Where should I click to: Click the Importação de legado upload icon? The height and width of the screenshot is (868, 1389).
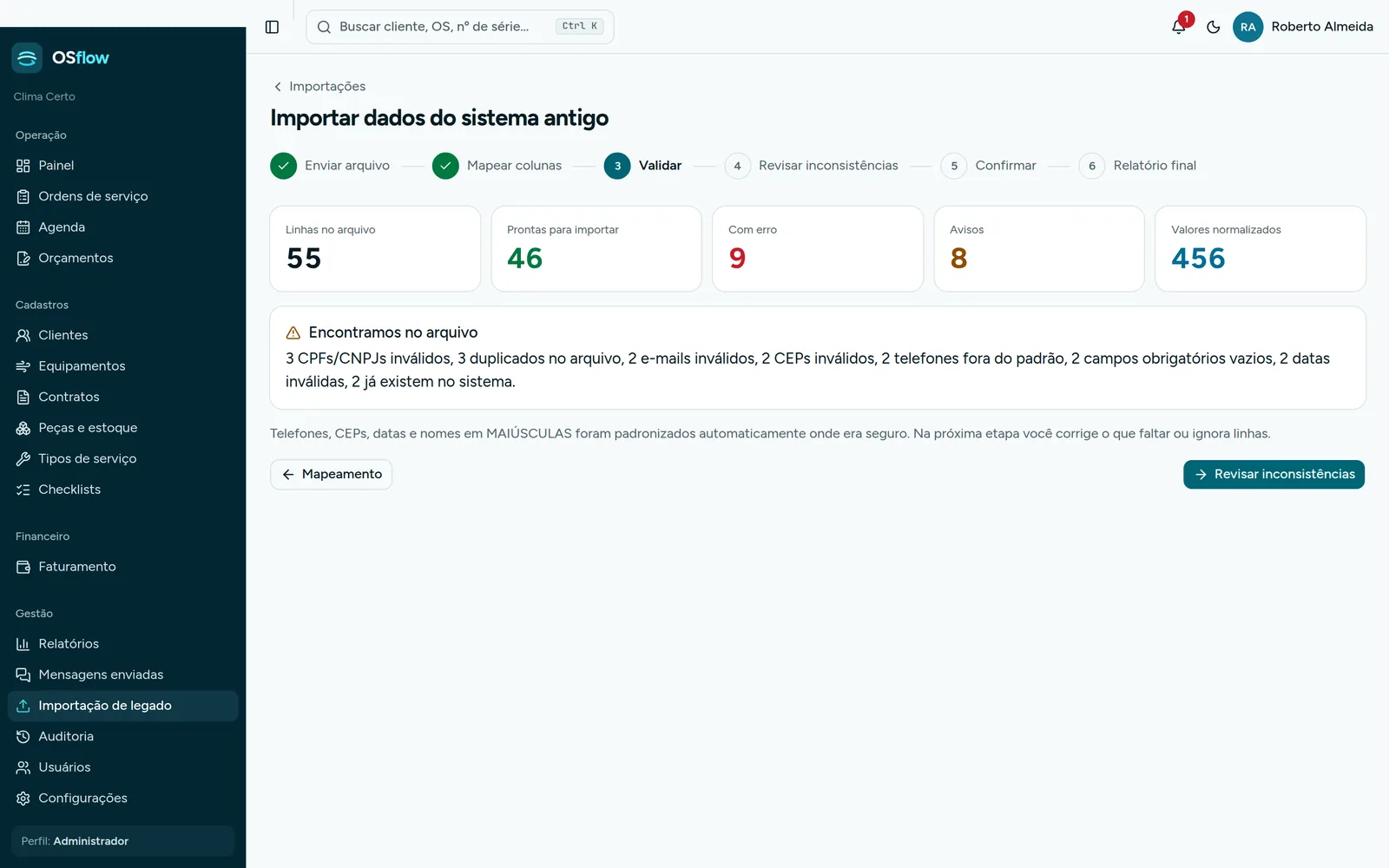pos(23,706)
